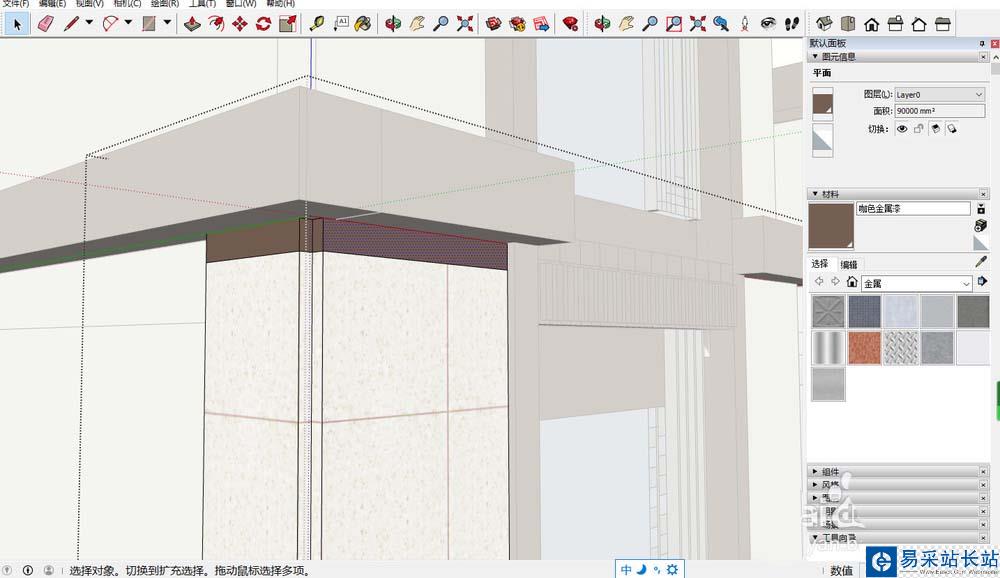
Task: Click the front face material swatch
Action: pyautogui.click(x=823, y=104)
